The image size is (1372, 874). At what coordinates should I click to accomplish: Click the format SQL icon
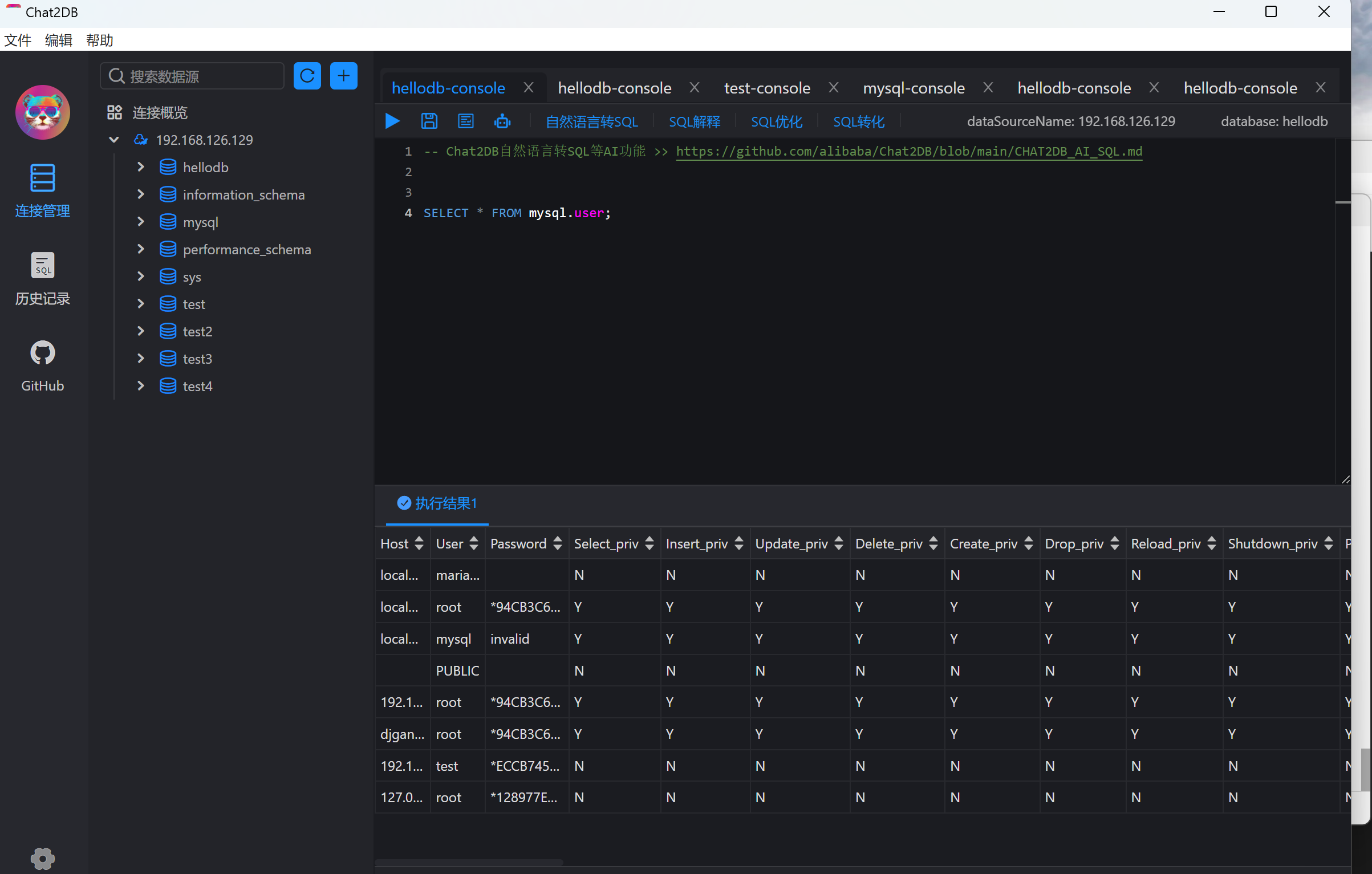point(465,121)
